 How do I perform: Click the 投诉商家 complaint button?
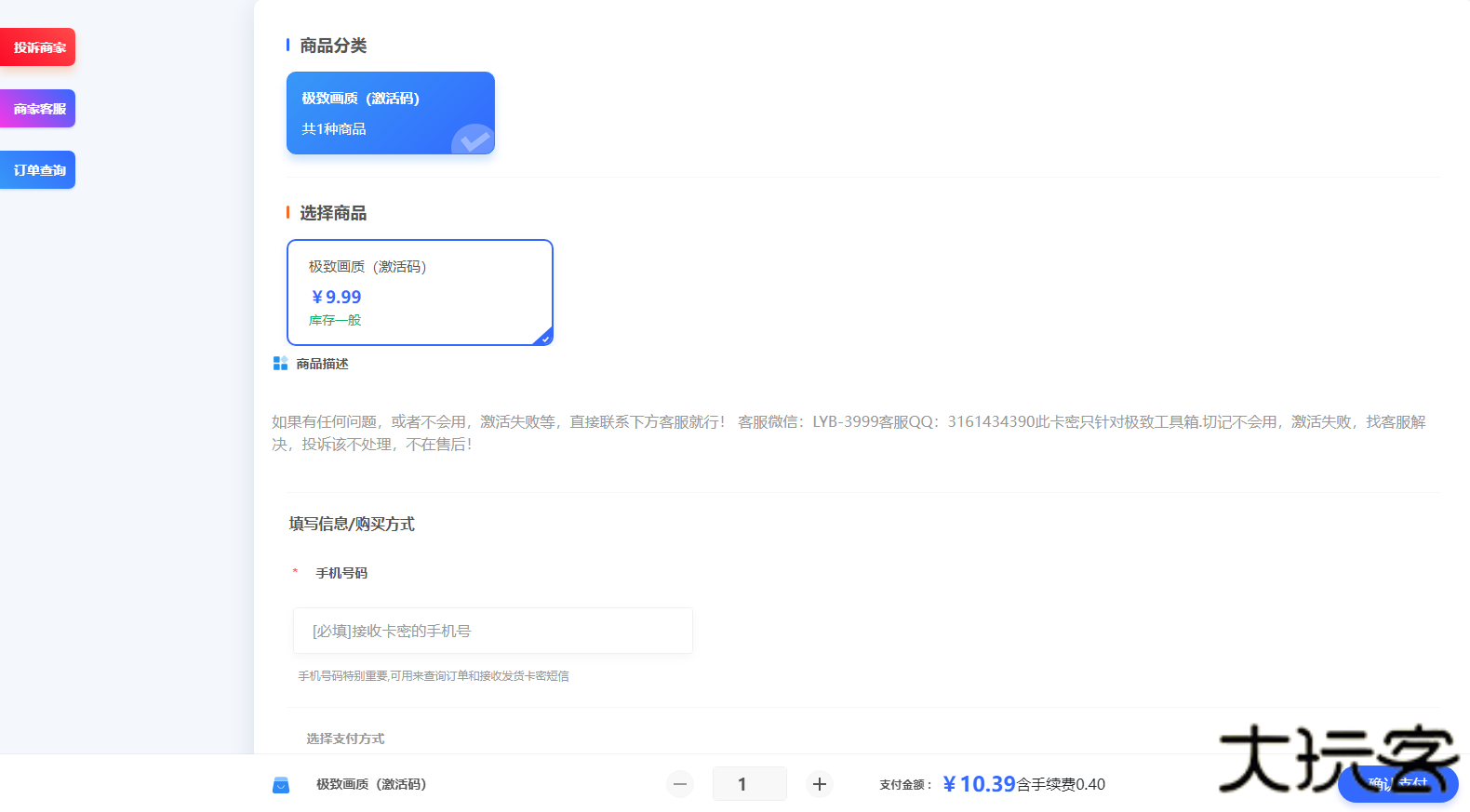(37, 47)
